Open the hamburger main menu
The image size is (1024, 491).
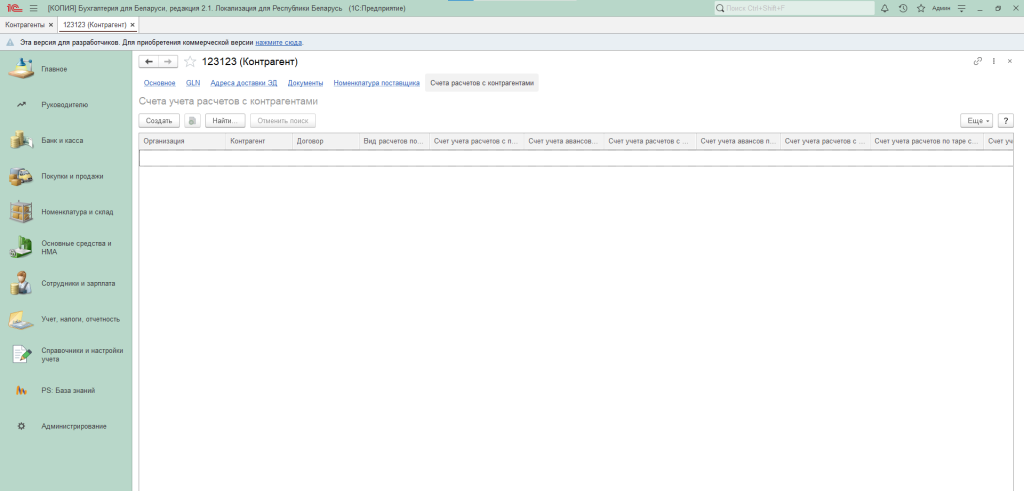pyautogui.click(x=33, y=8)
